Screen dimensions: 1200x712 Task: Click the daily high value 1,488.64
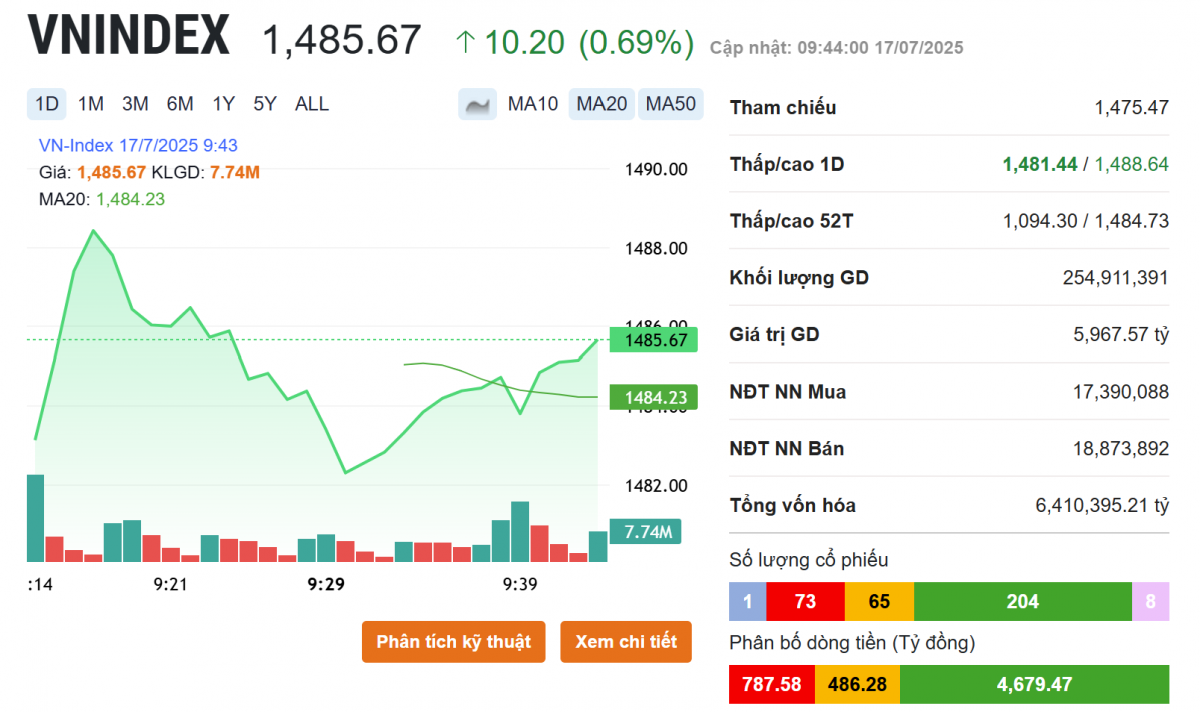tap(1132, 164)
